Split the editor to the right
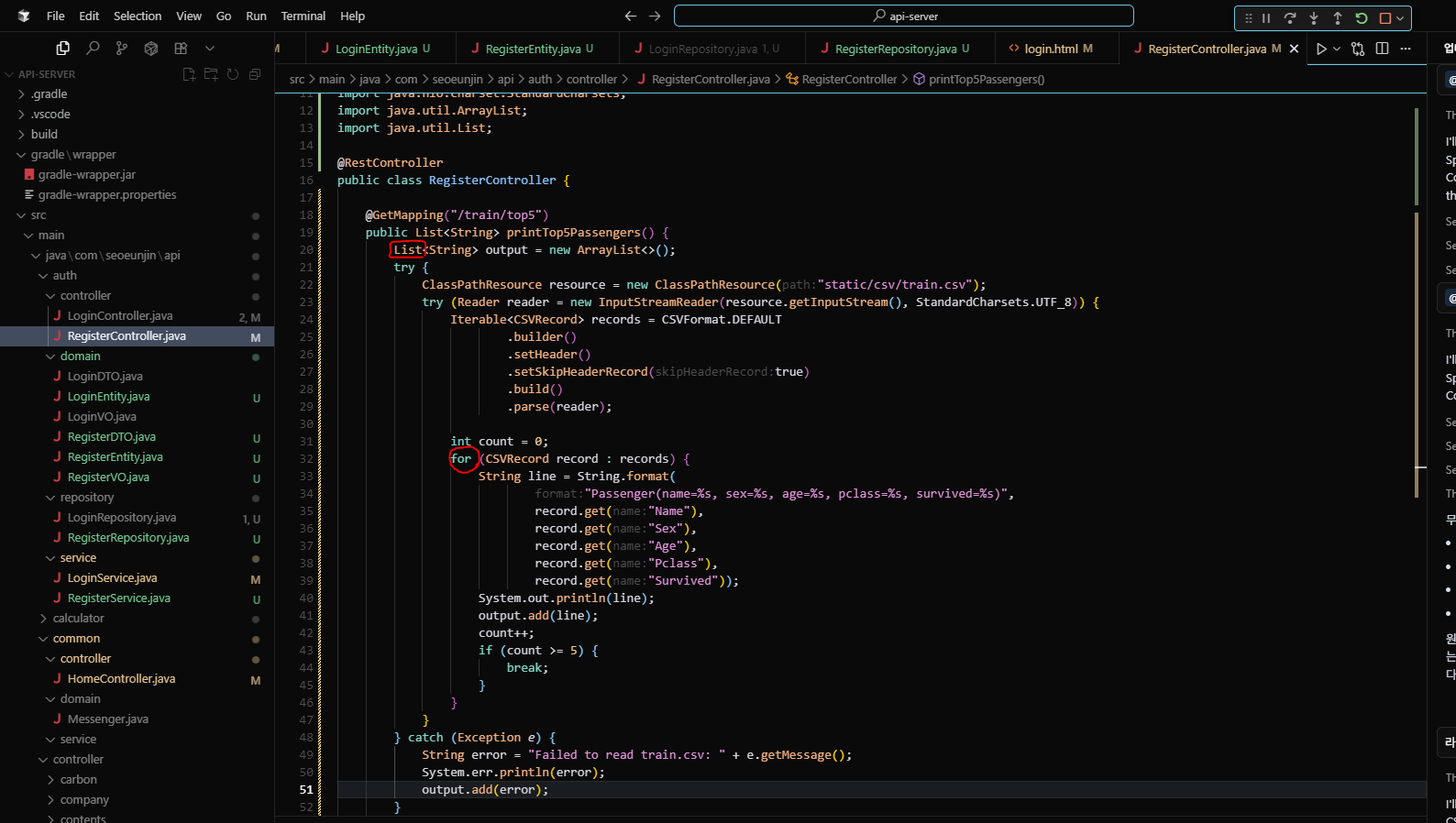Image resolution: width=1456 pixels, height=823 pixels. 1382,49
